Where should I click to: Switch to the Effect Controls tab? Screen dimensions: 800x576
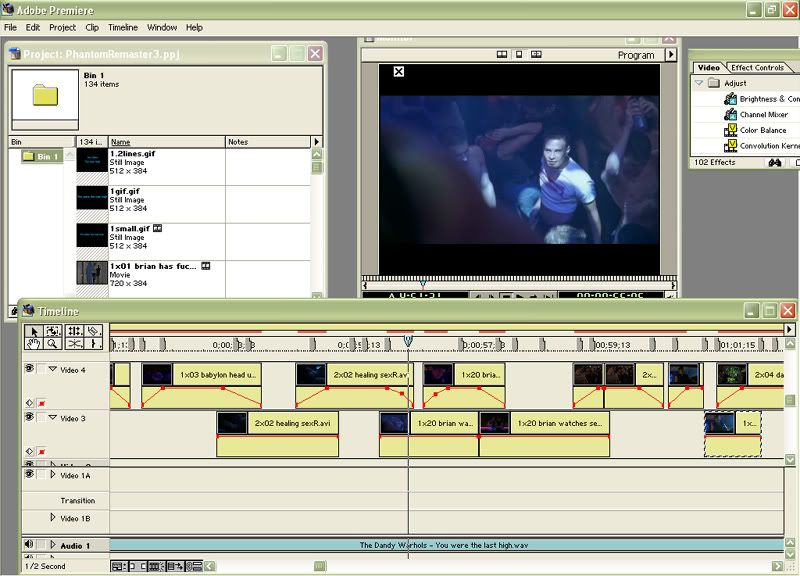757,67
